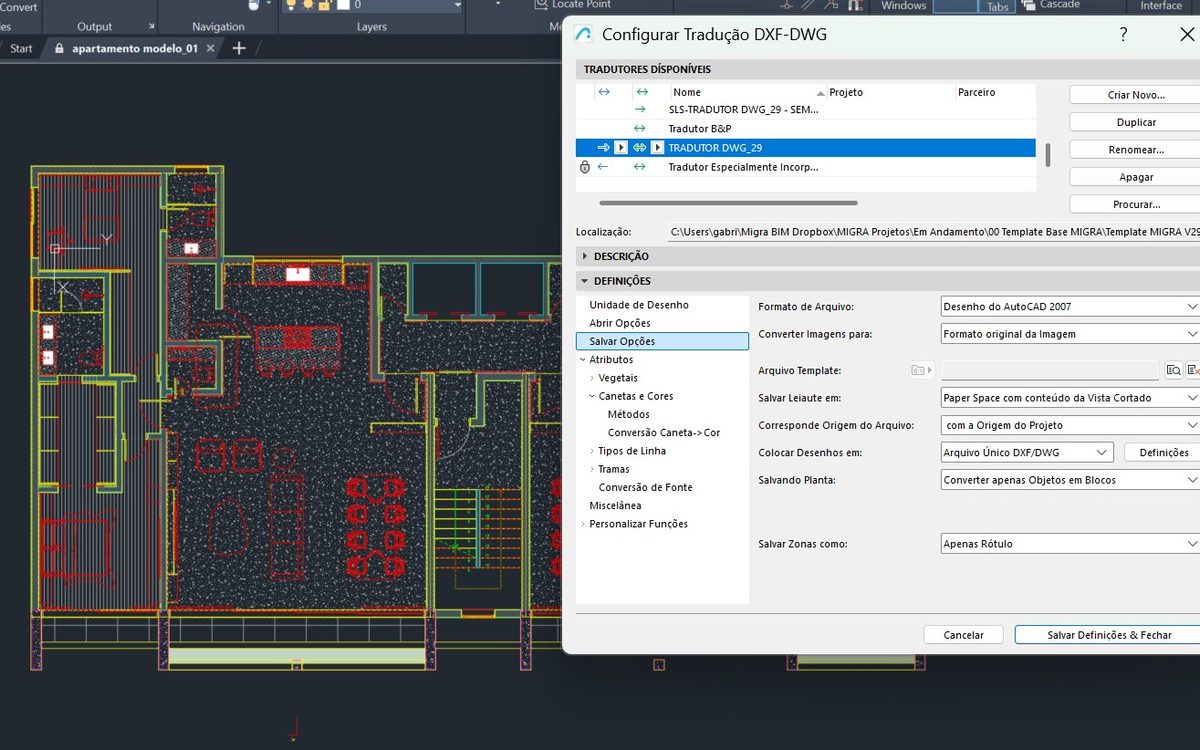Image resolution: width=1200 pixels, height=750 pixels.
Task: Click the Archicad logo in dialog title bar
Action: coord(583,35)
